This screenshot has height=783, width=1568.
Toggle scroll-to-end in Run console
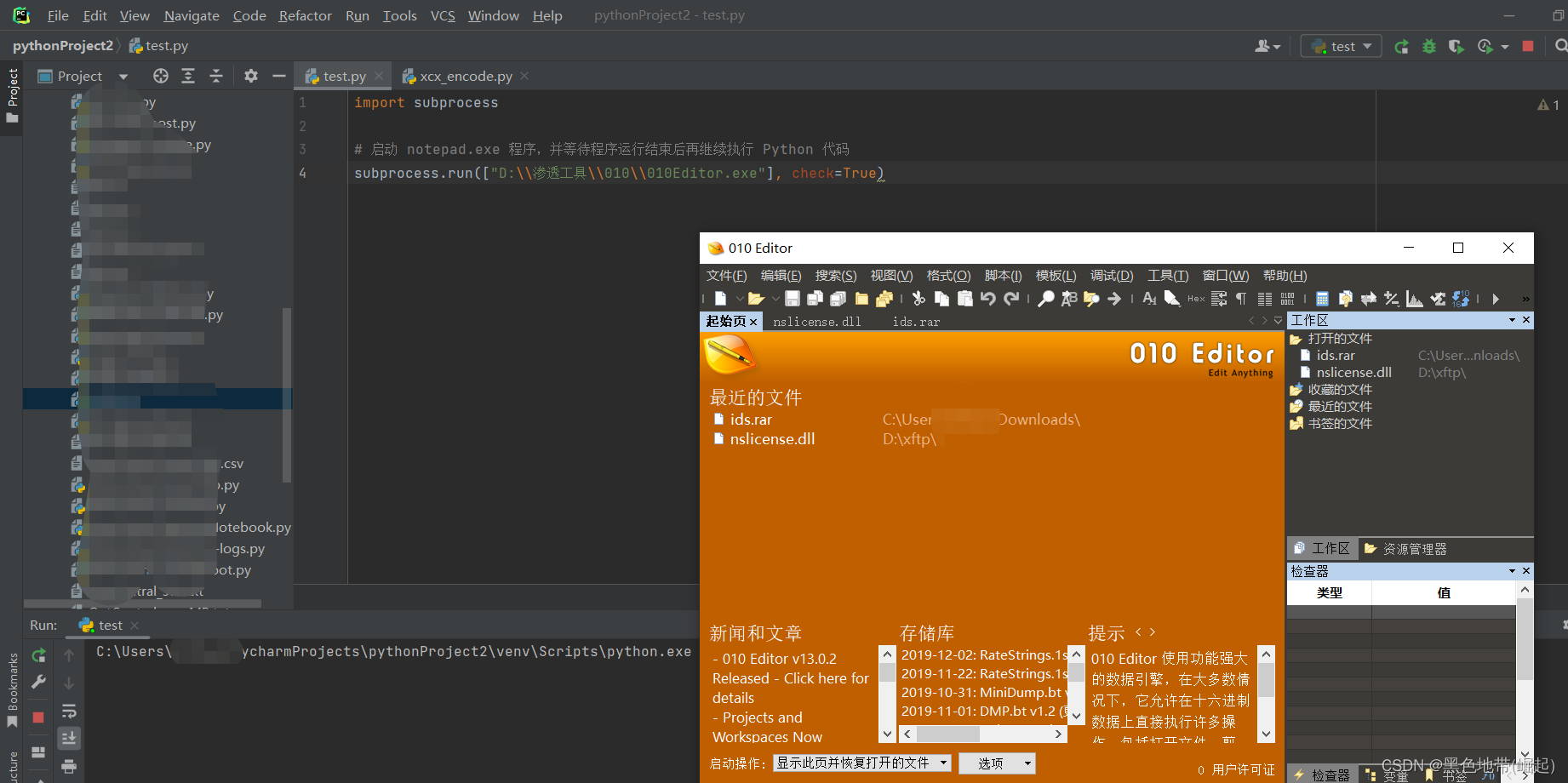(x=69, y=737)
